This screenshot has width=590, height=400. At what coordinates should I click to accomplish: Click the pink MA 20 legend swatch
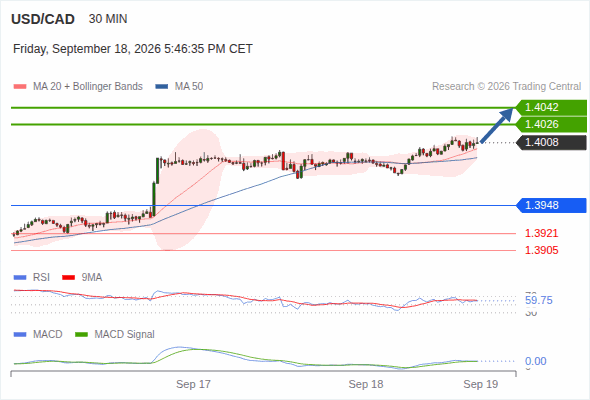pos(20,87)
